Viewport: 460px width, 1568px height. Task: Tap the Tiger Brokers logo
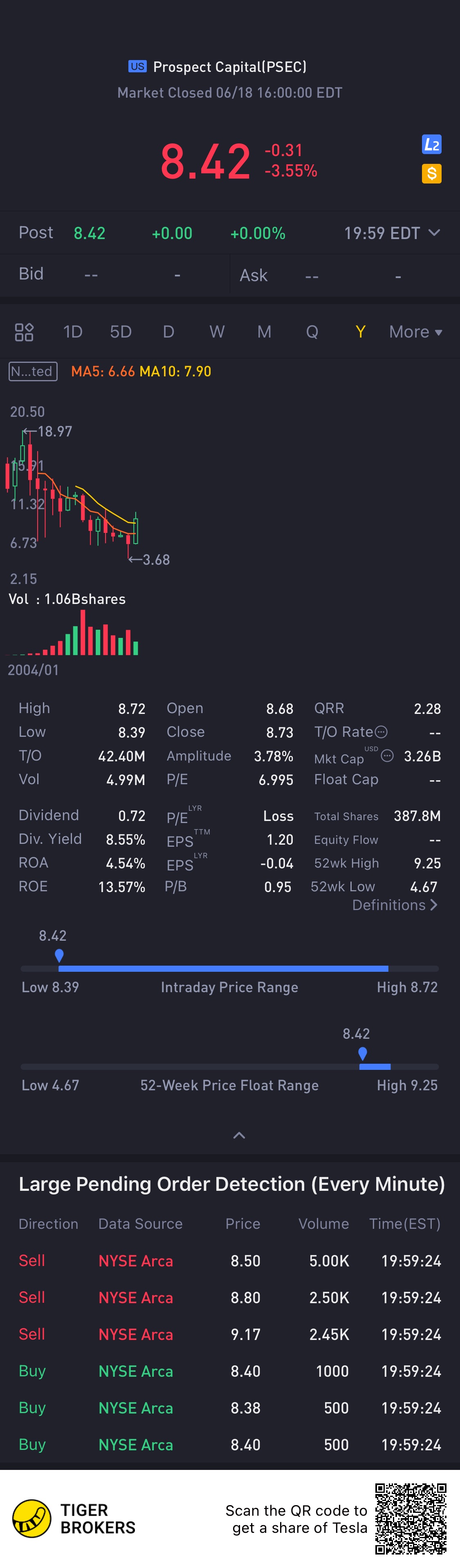click(31, 1518)
